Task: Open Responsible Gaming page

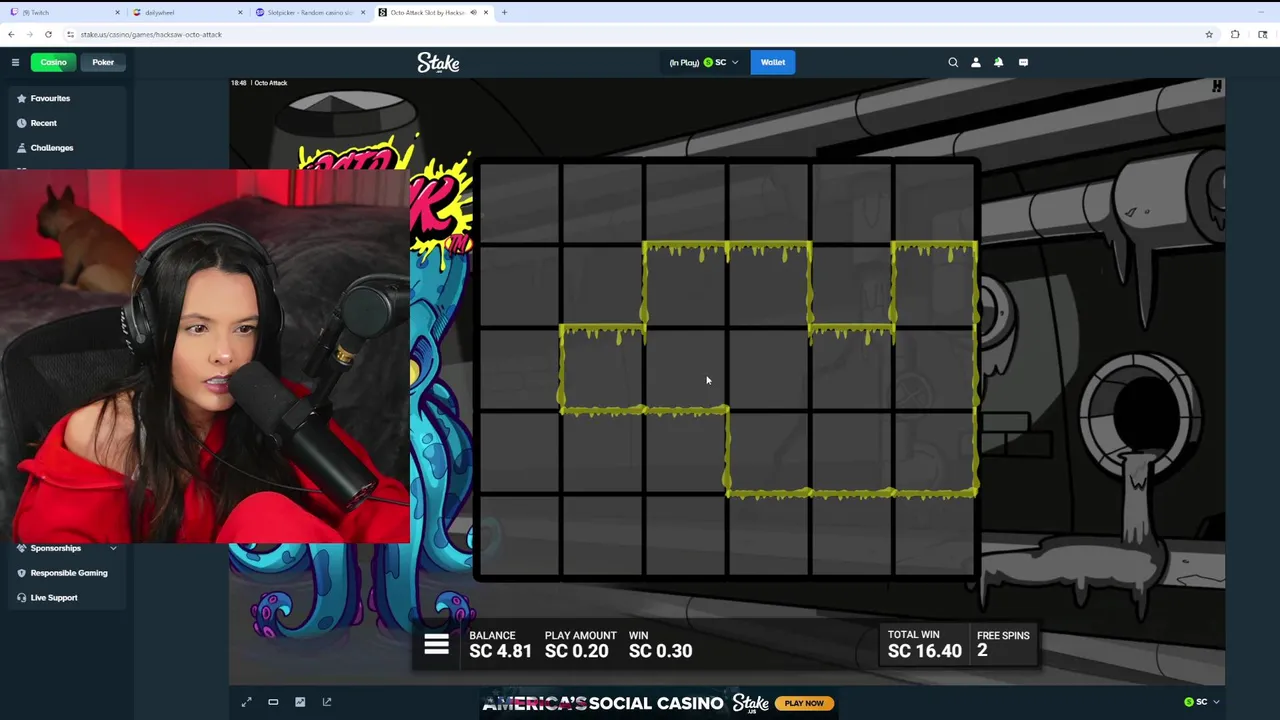Action: tap(68, 573)
